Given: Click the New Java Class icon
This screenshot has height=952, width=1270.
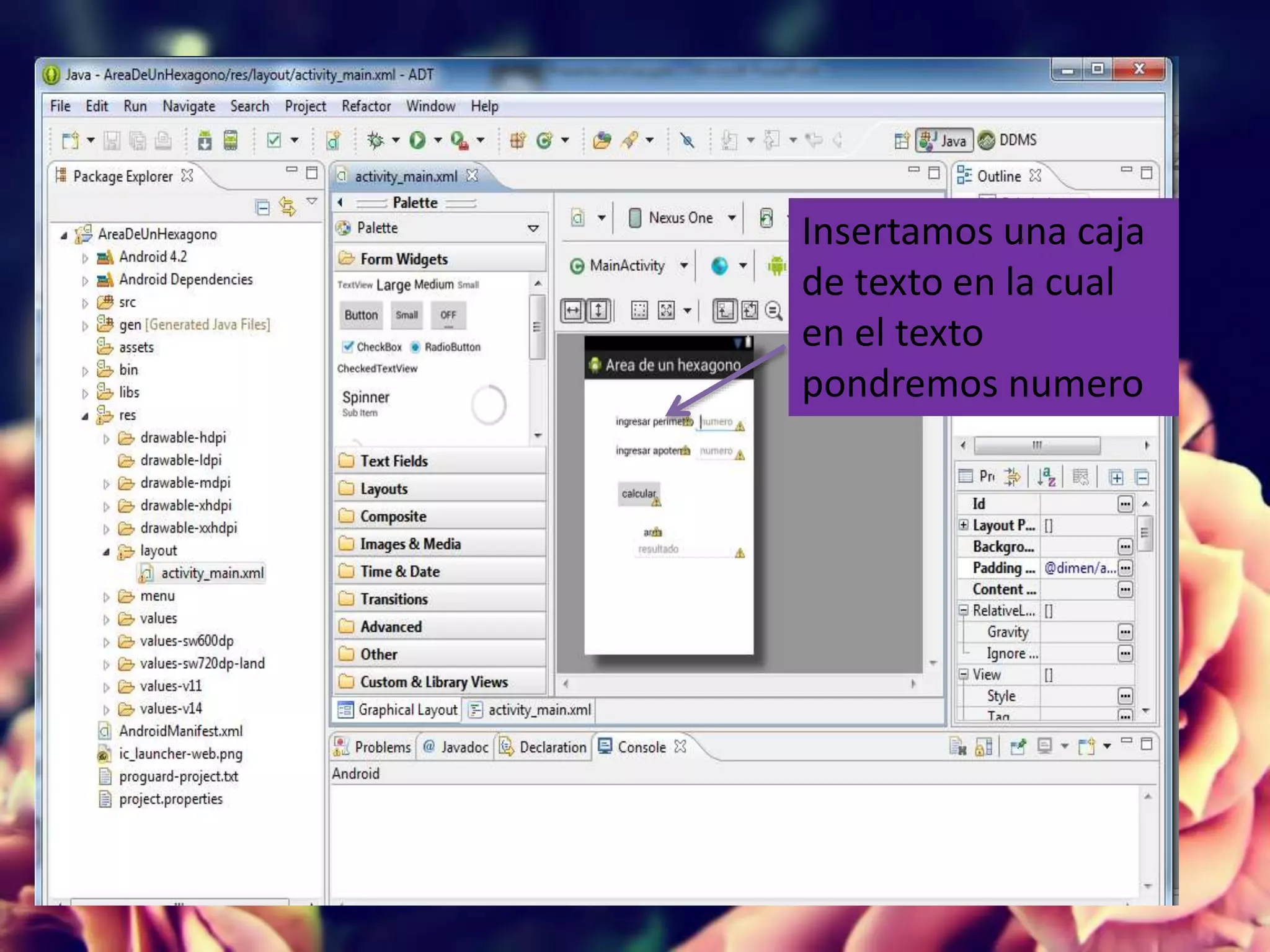Looking at the screenshot, I should click(544, 141).
